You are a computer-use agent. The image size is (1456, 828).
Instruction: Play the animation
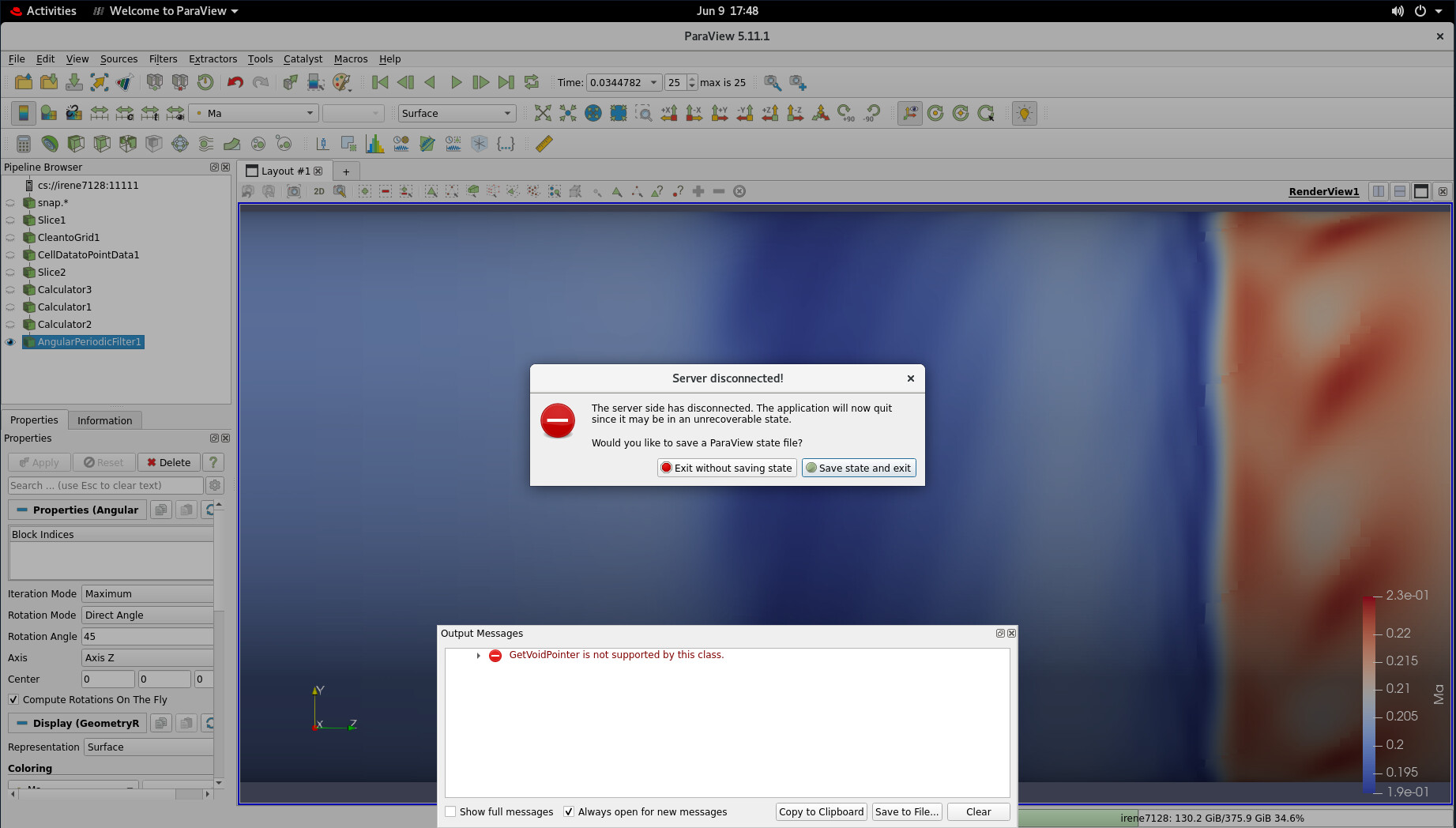(456, 82)
